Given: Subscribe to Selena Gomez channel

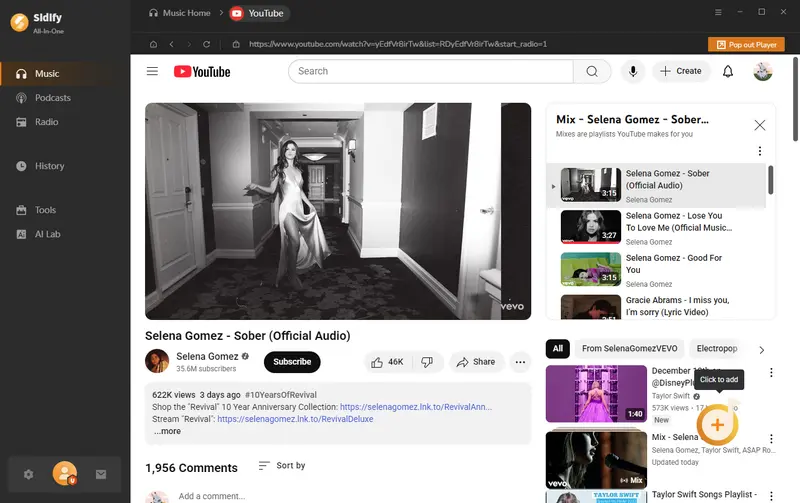Looking at the screenshot, I should click(292, 362).
